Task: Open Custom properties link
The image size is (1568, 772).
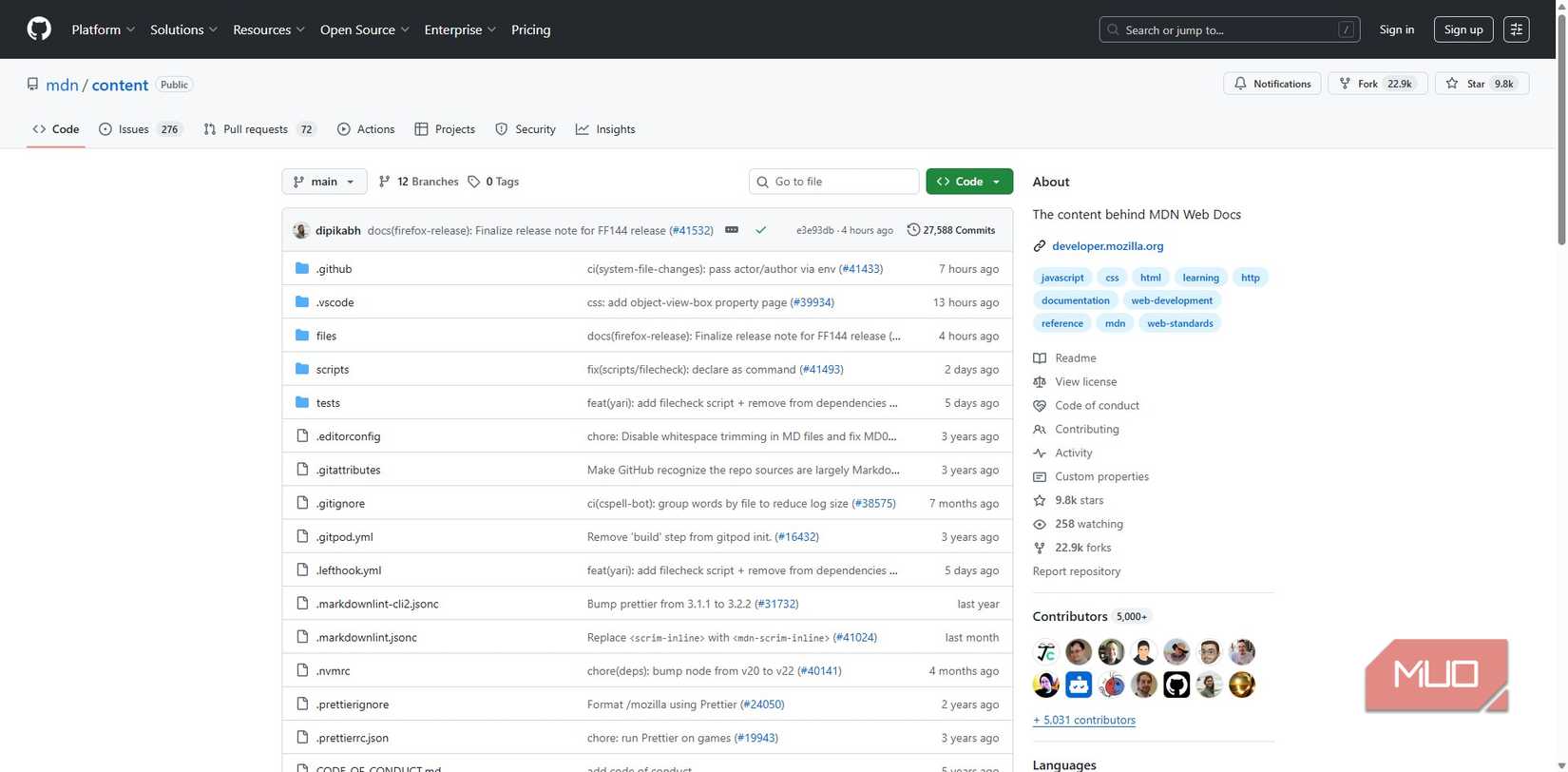Action: [1102, 477]
